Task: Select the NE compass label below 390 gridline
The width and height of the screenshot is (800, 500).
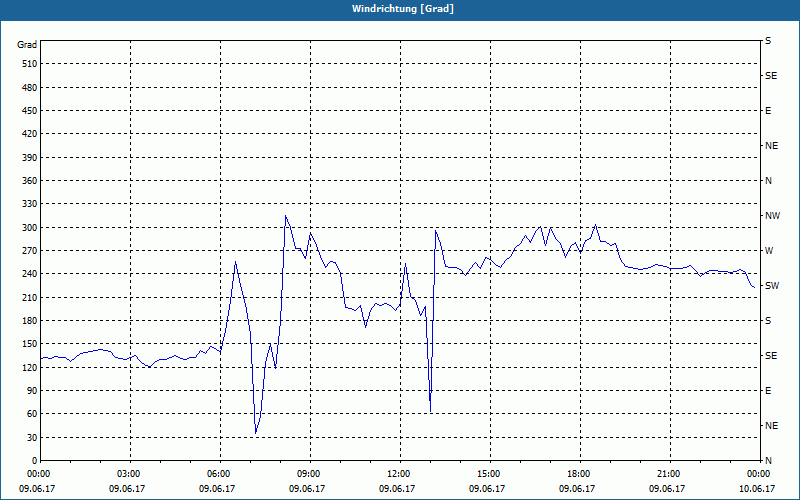Action: pyautogui.click(x=771, y=146)
